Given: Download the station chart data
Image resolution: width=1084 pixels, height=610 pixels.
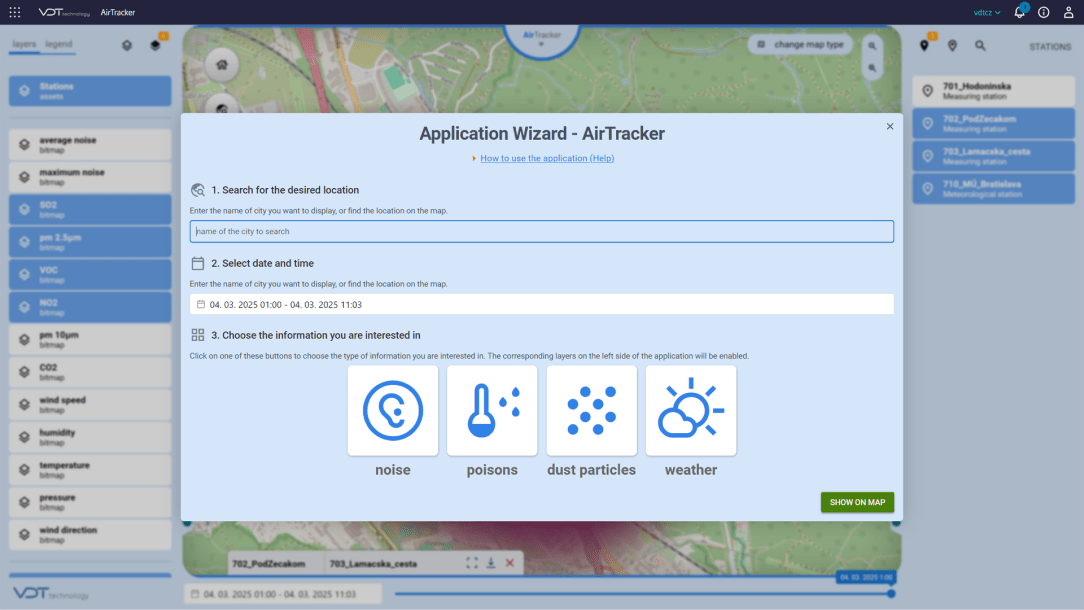Looking at the screenshot, I should [491, 563].
